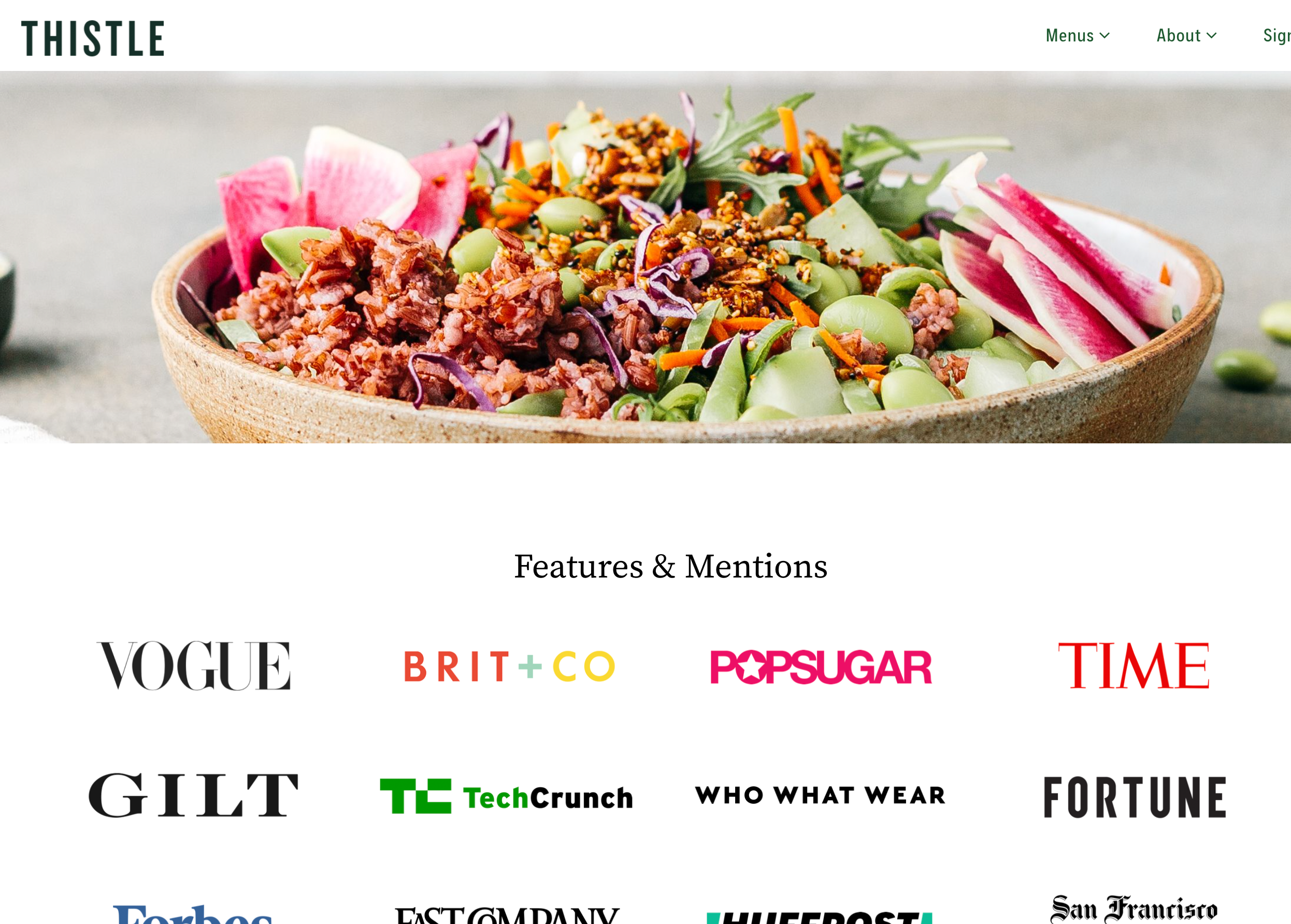Select the Who What Wear logo
Viewport: 1291px width, 924px height.
(x=821, y=795)
